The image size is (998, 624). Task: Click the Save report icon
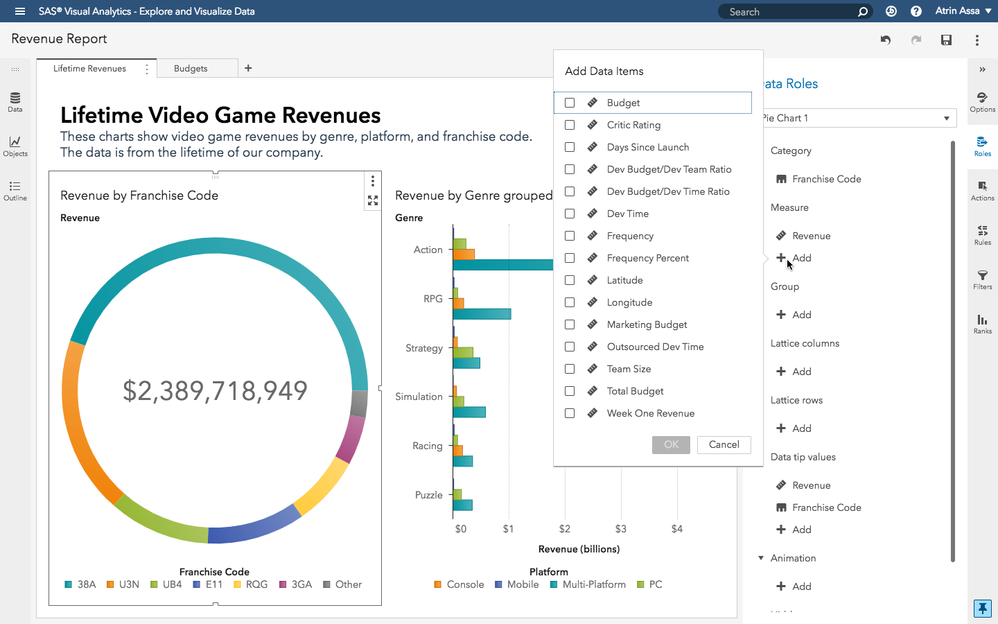pos(946,40)
